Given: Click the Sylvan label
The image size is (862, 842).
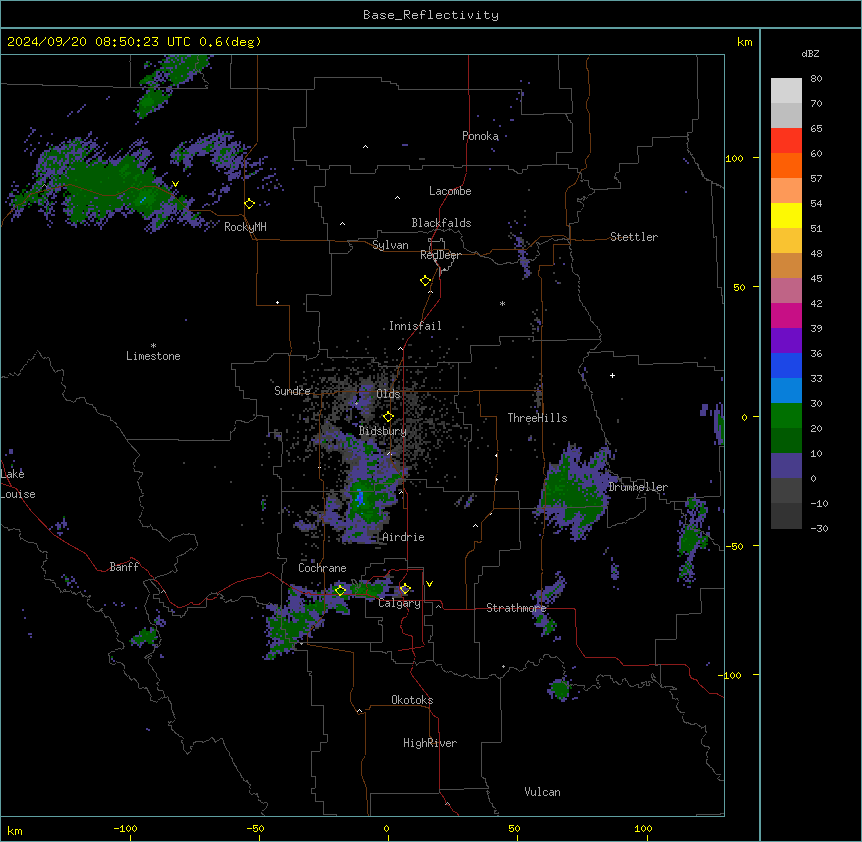Looking at the screenshot, I should coord(390,245).
